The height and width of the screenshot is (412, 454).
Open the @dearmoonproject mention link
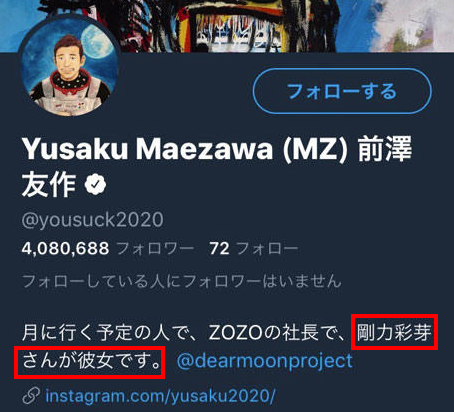click(x=264, y=361)
